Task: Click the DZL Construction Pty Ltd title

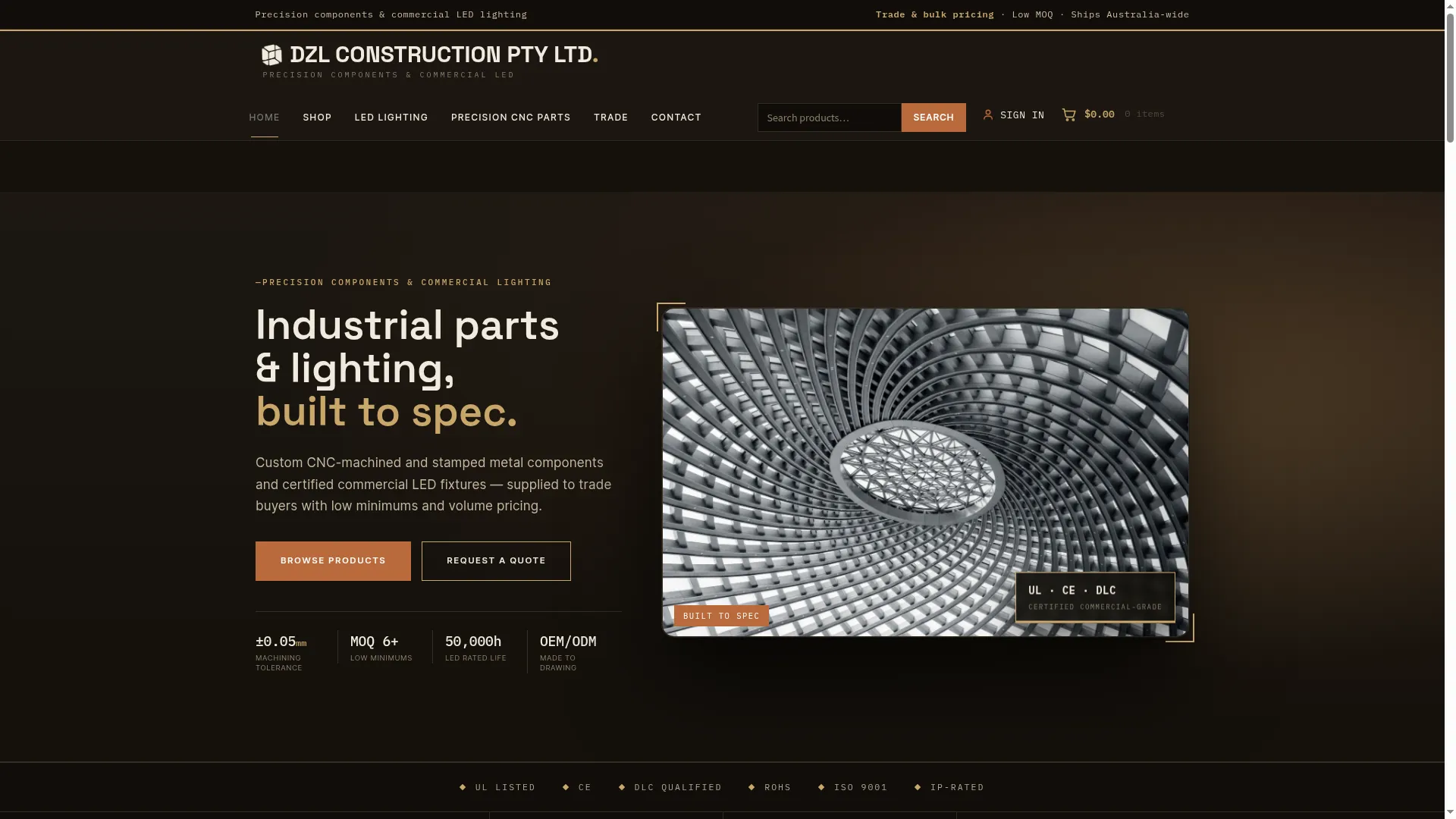Action: (444, 55)
